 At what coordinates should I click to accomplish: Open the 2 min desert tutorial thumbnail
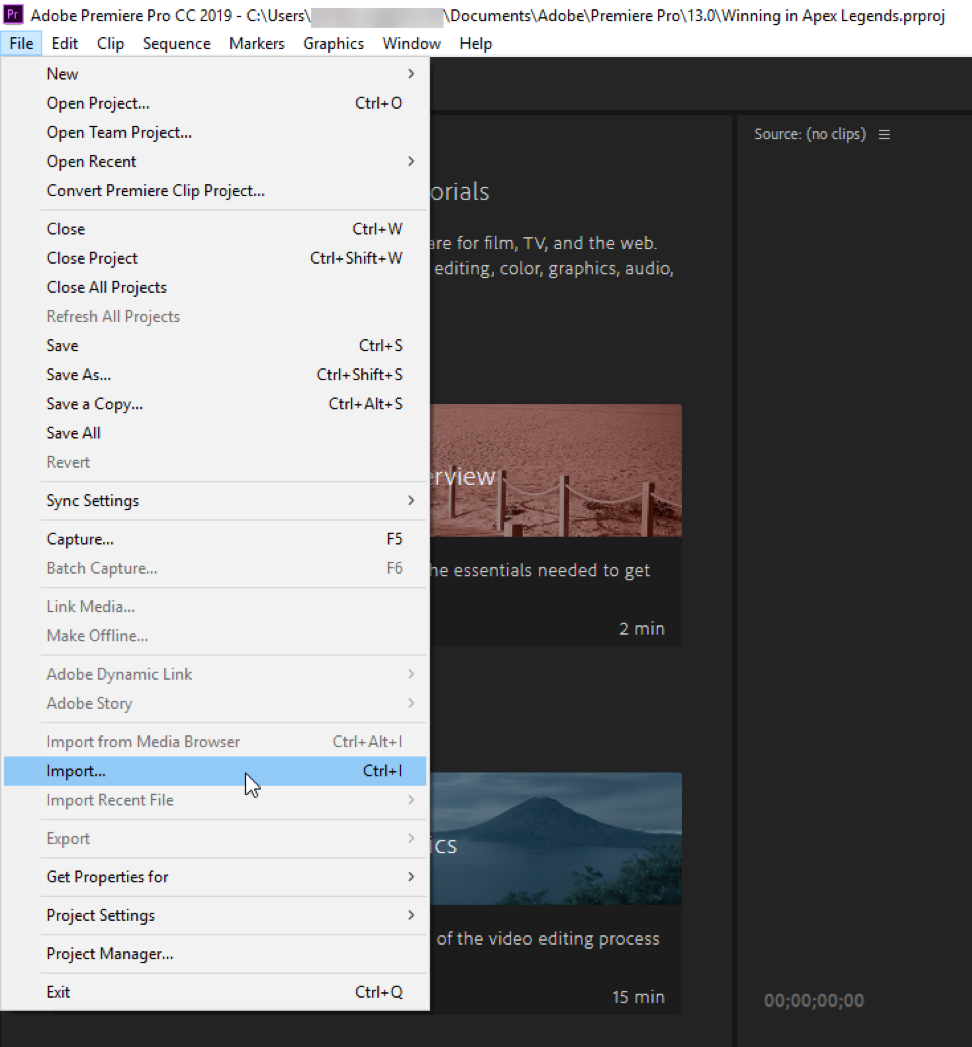(x=556, y=472)
